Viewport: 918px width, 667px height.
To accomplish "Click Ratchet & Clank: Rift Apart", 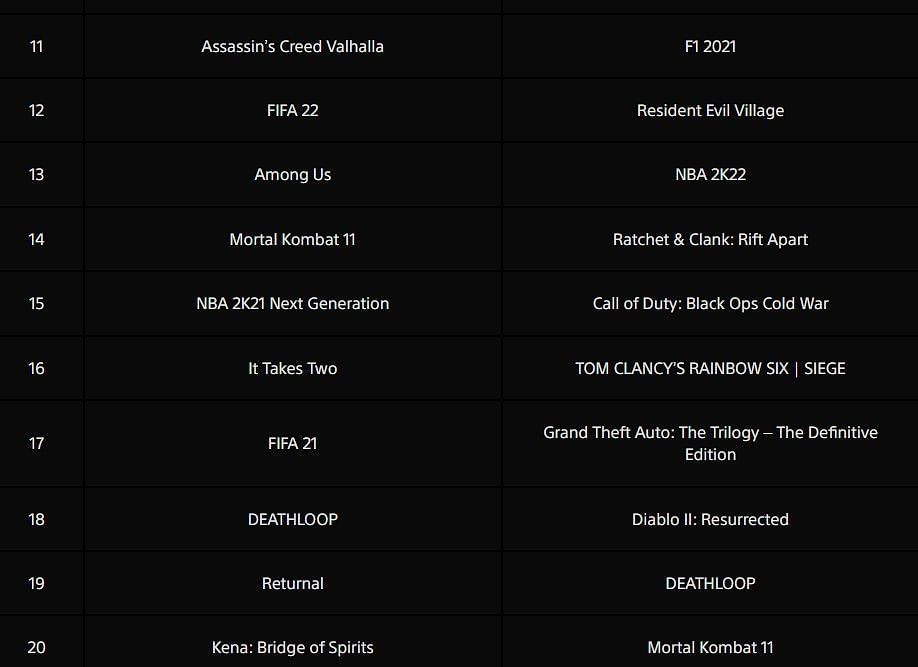I will 710,239.
